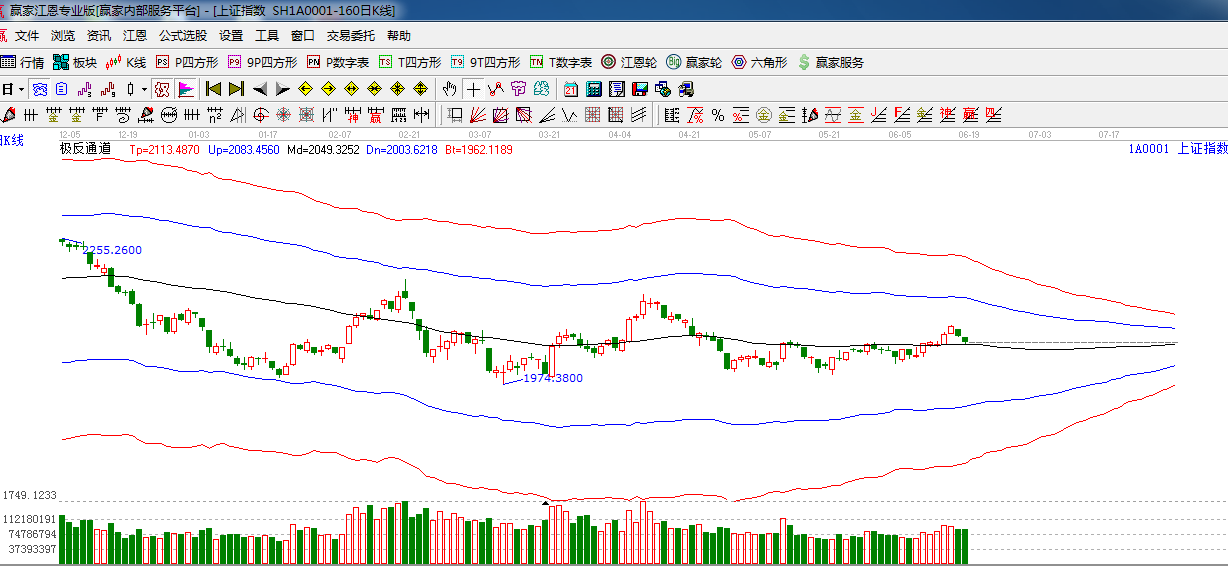Toggle the pink flag chart button
The height and width of the screenshot is (566, 1228).
[x=186, y=89]
